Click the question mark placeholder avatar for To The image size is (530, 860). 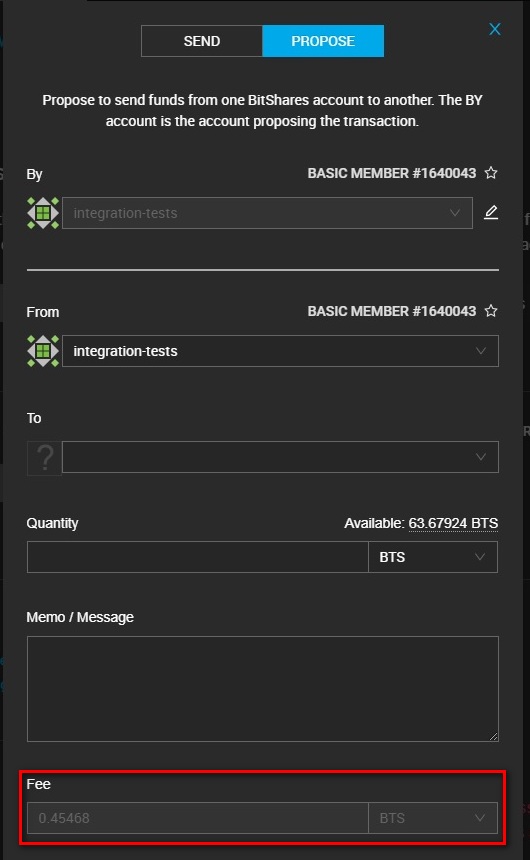(44, 457)
